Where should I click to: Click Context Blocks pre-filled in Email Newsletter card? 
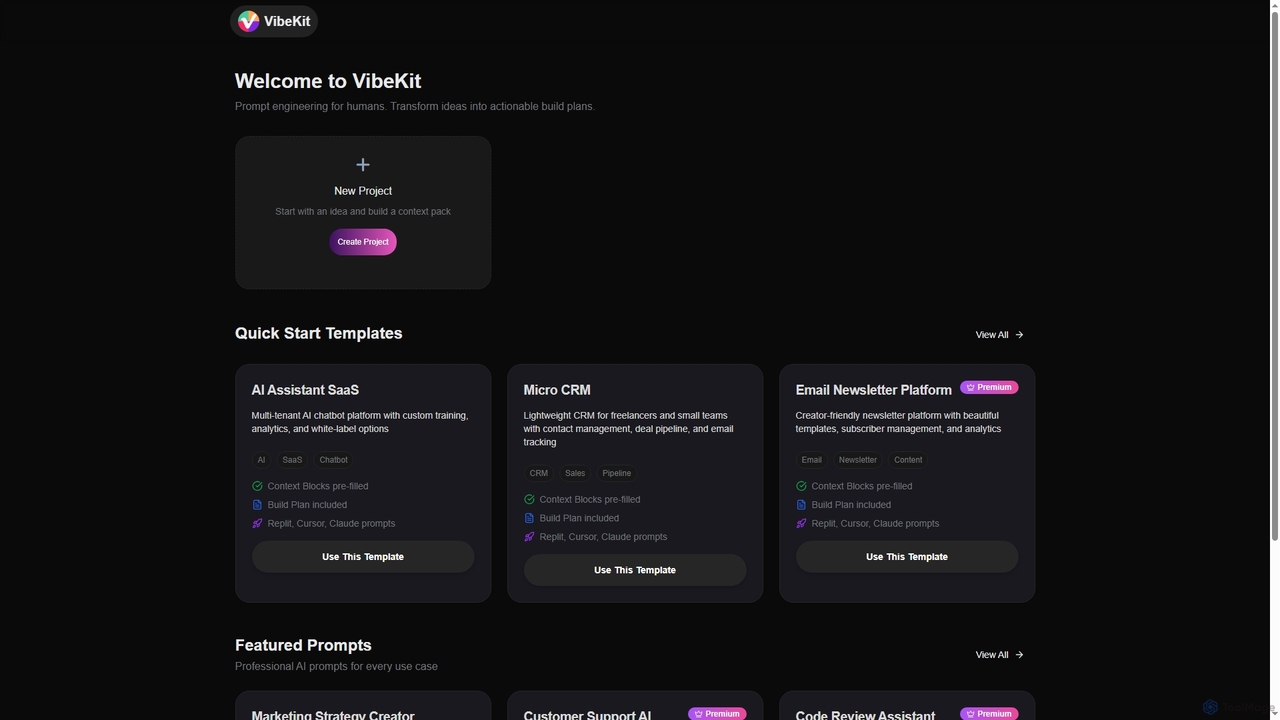click(862, 486)
